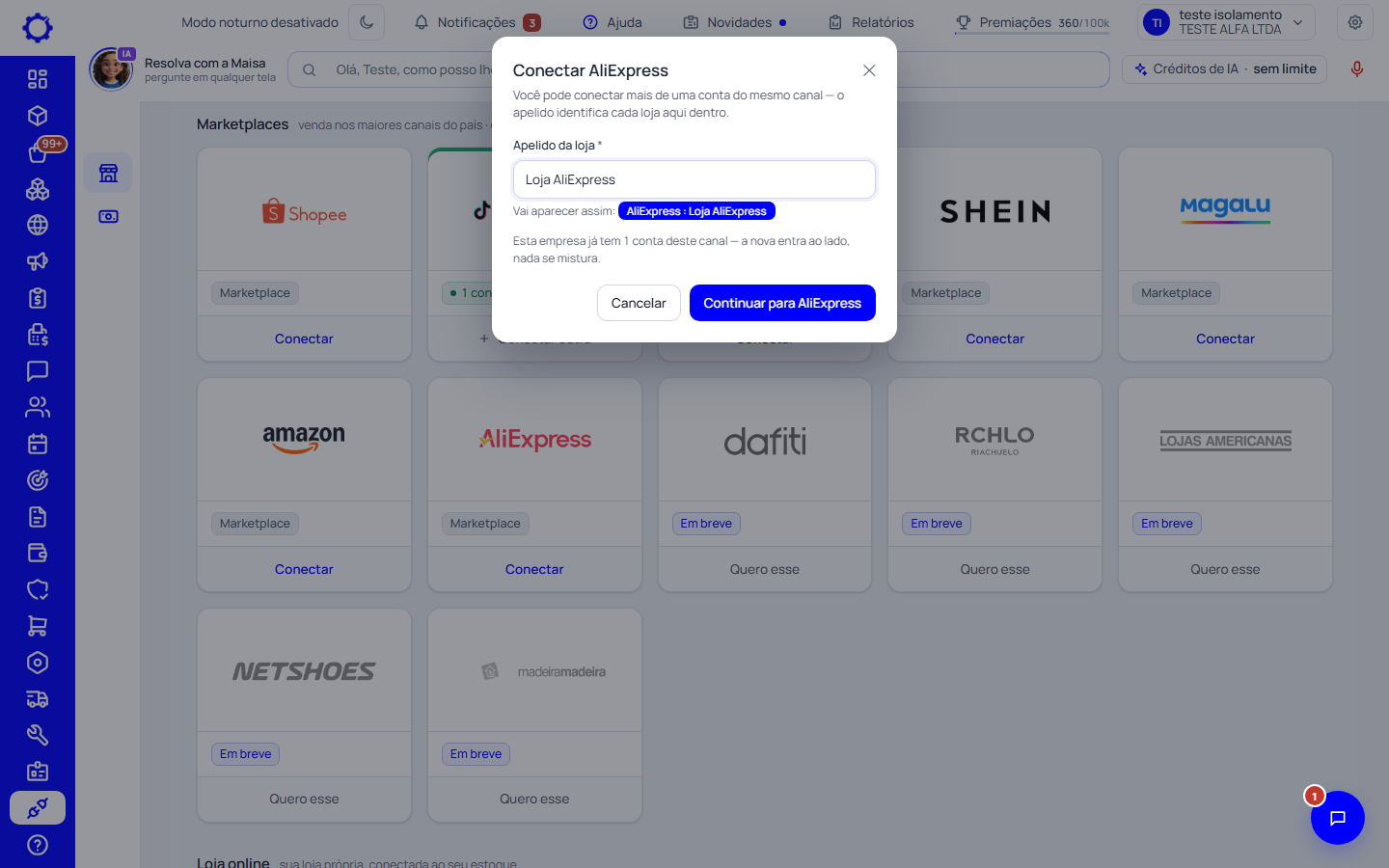Open the floating chat bubble button
The width and height of the screenshot is (1389, 868).
tap(1338, 818)
